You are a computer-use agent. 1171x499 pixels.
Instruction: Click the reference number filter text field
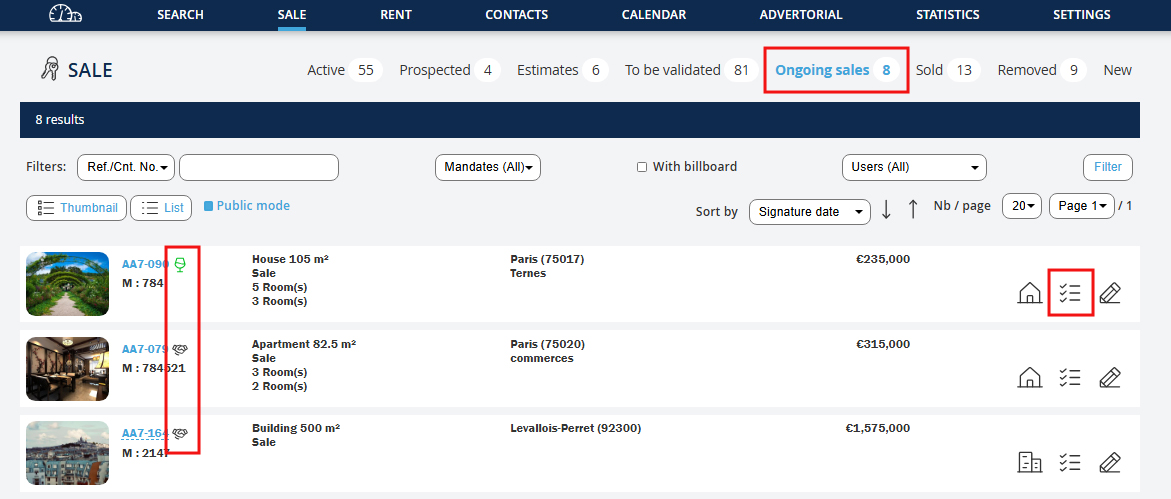[259, 167]
